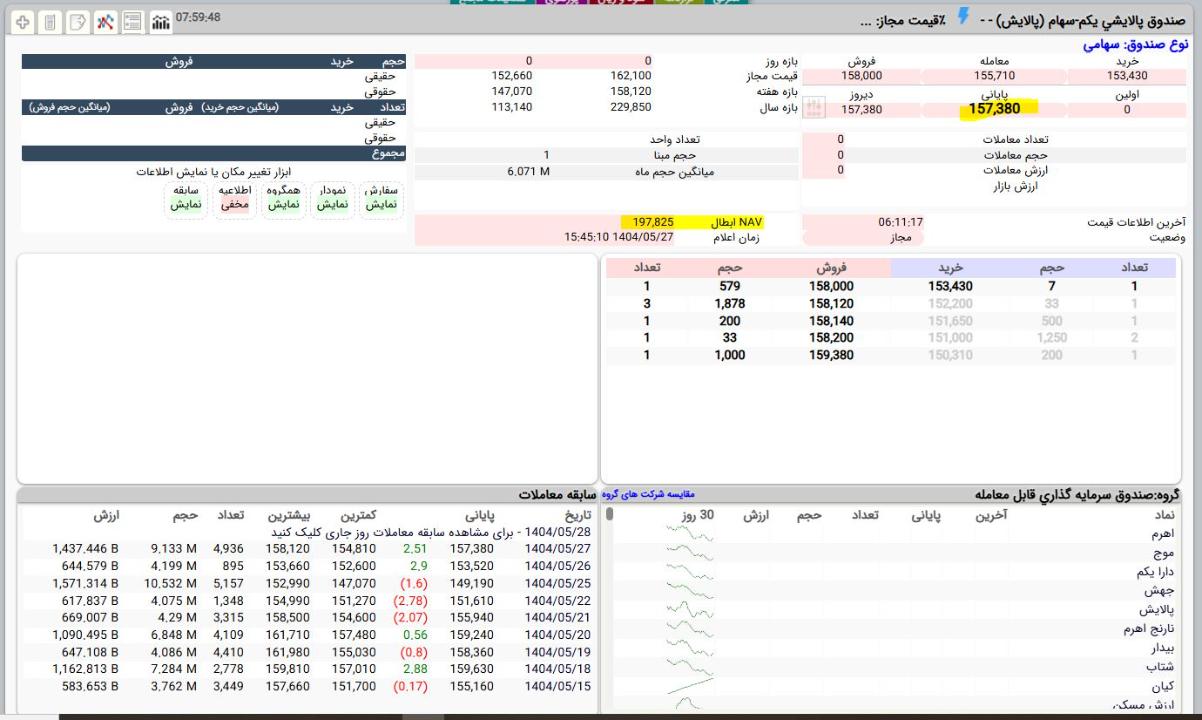Click the اهرم symbol in group list
The height and width of the screenshot is (720, 1202).
coord(1164,534)
